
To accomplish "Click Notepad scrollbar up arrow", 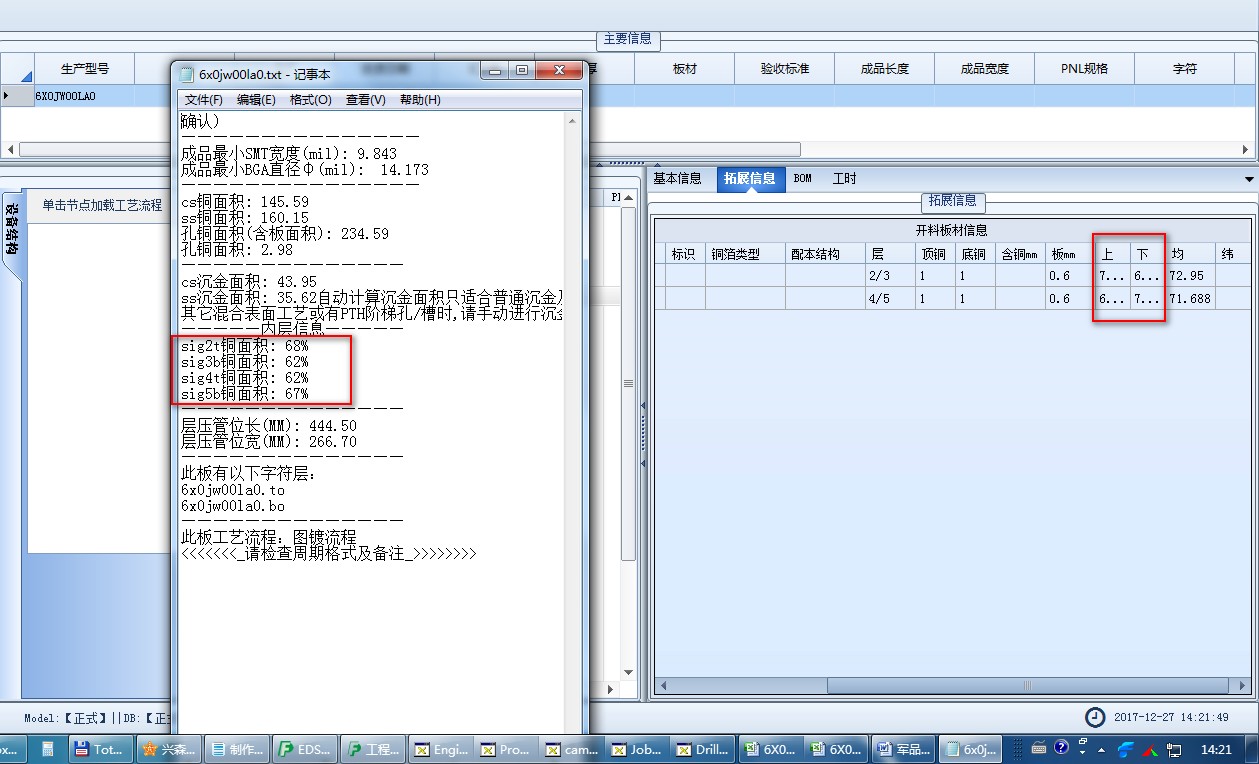I will click(572, 121).
